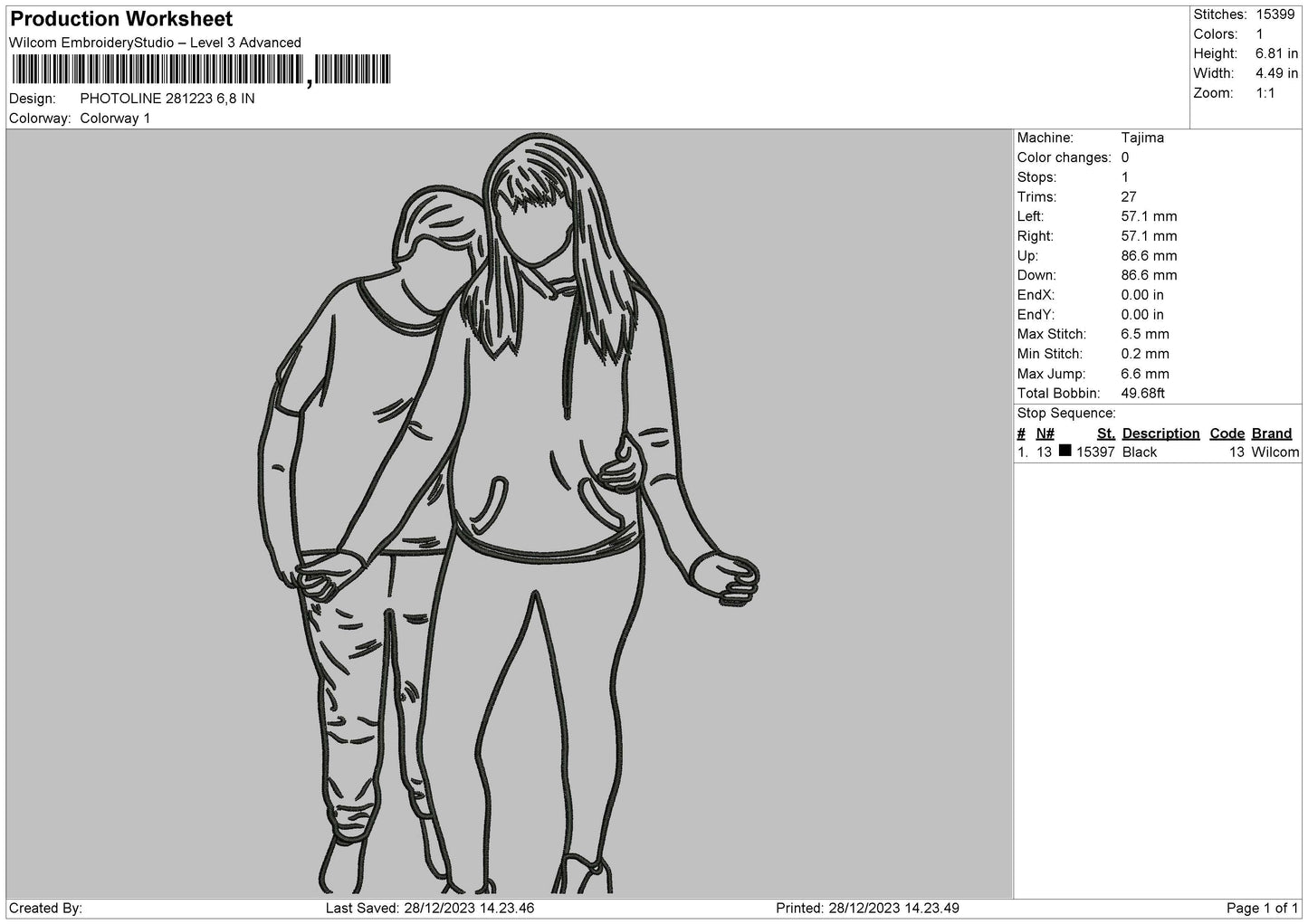This screenshot has width=1308, height=924.
Task: Click the Total Bobbin value 49.68ft
Action: (1142, 394)
